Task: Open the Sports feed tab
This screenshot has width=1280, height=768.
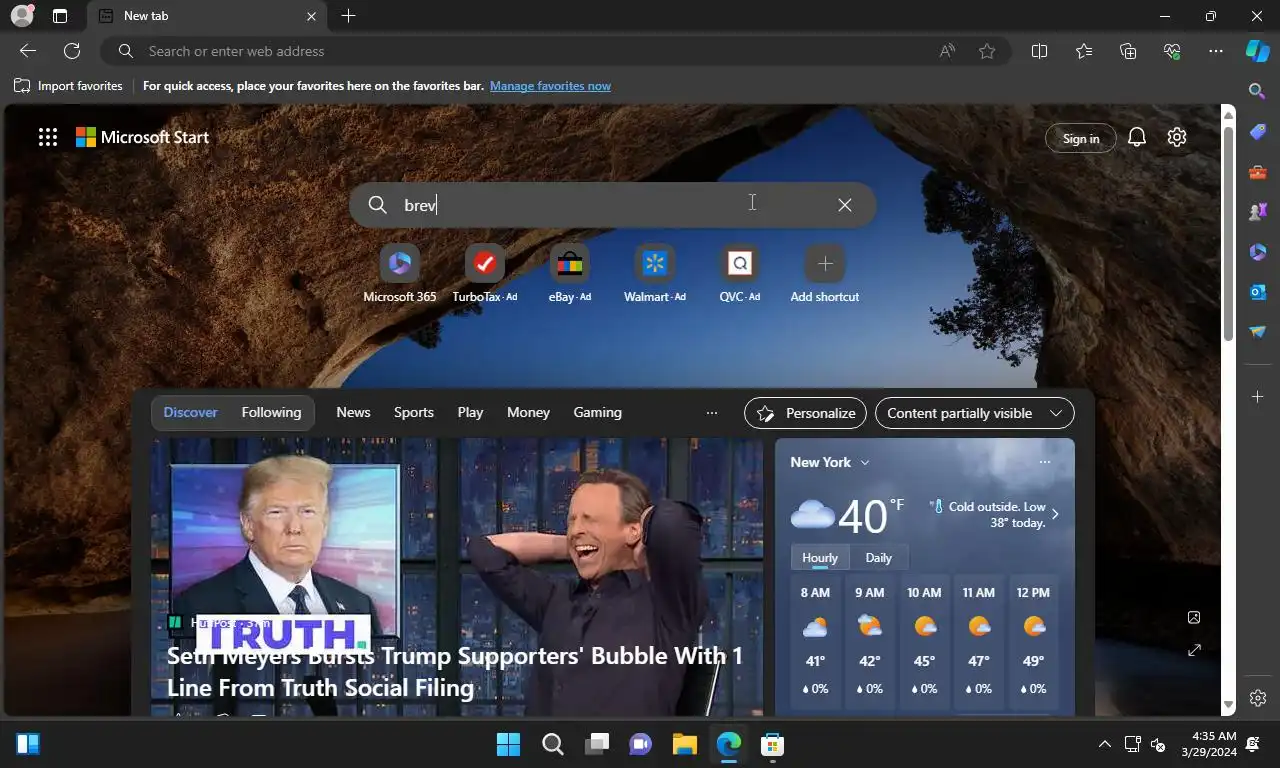Action: coord(414,412)
